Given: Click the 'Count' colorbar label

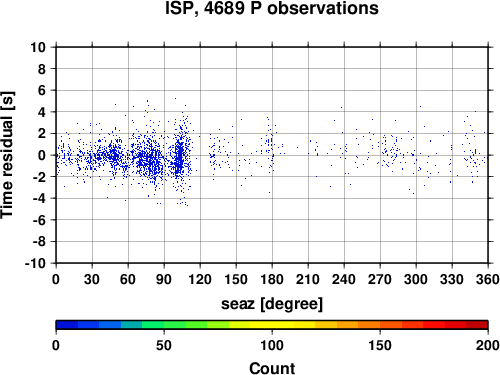Looking at the screenshot, I should [x=272, y=368].
